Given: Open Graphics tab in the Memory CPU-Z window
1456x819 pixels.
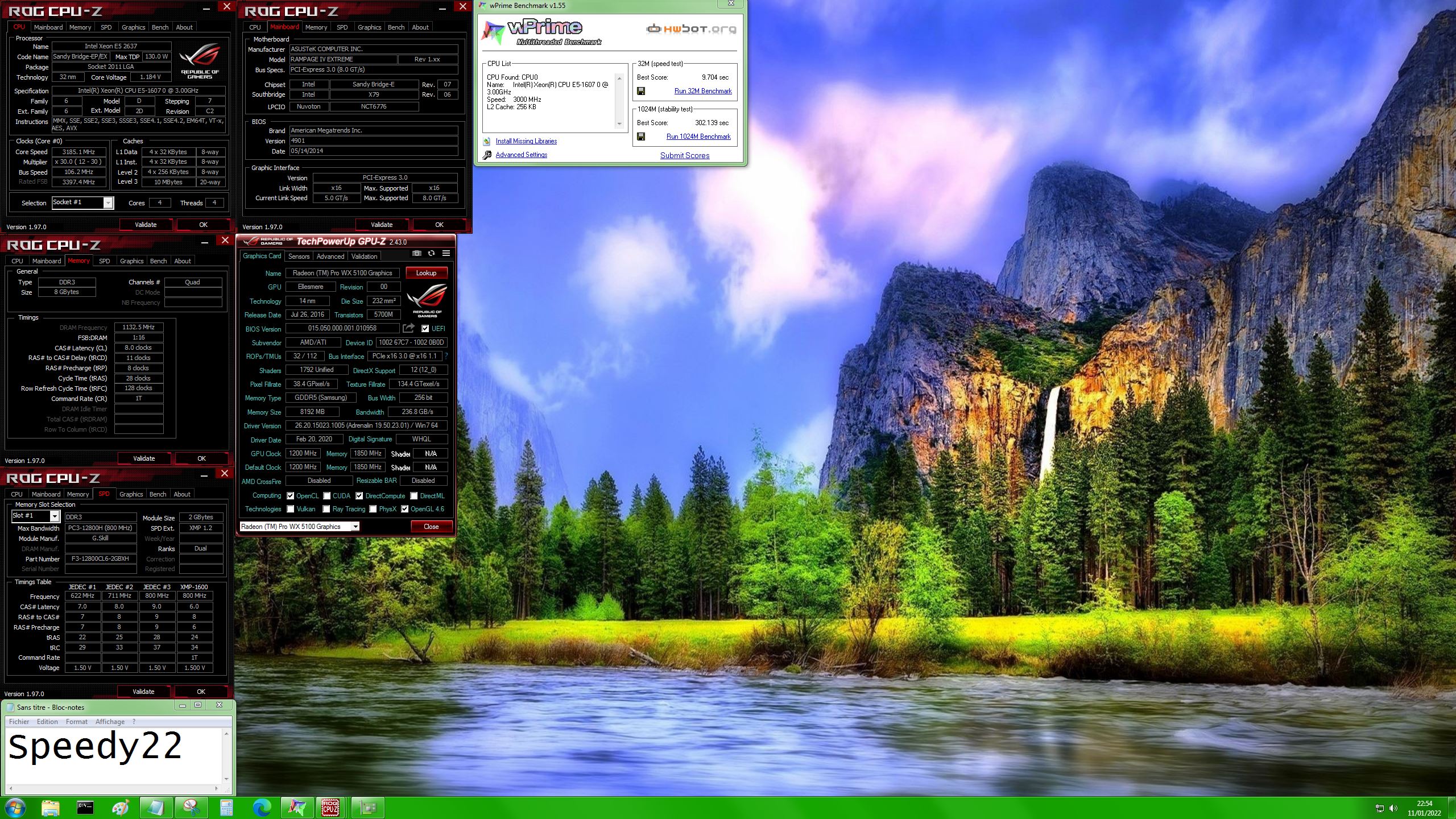Looking at the screenshot, I should (x=131, y=261).
